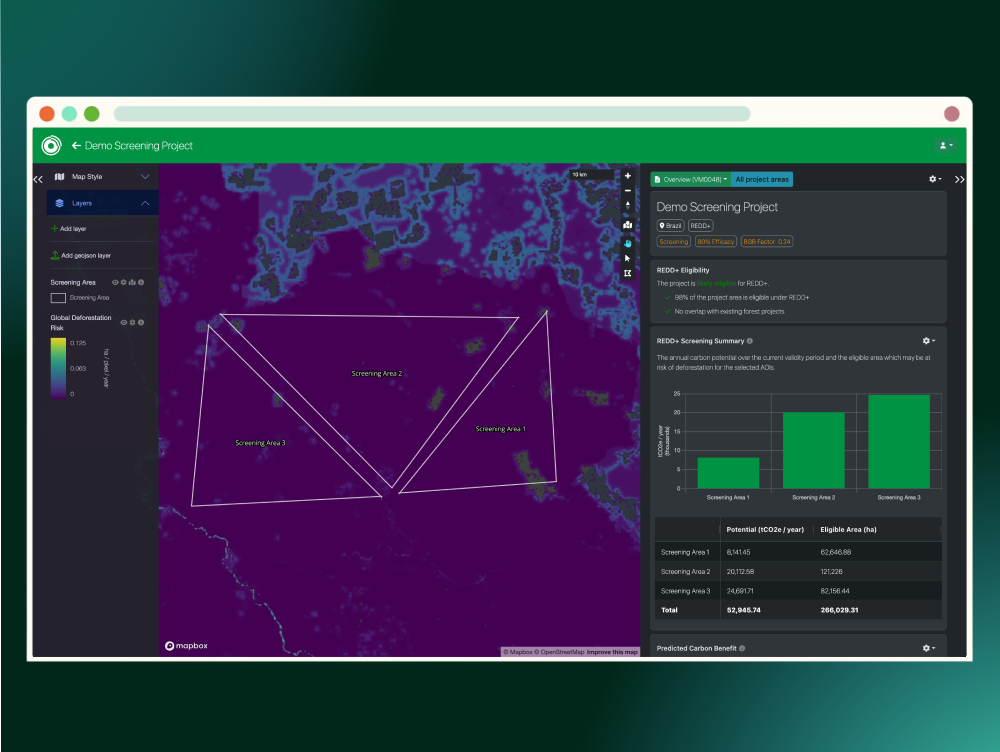Switch to the All project areas tab
The height and width of the screenshot is (752, 1000).
(761, 178)
